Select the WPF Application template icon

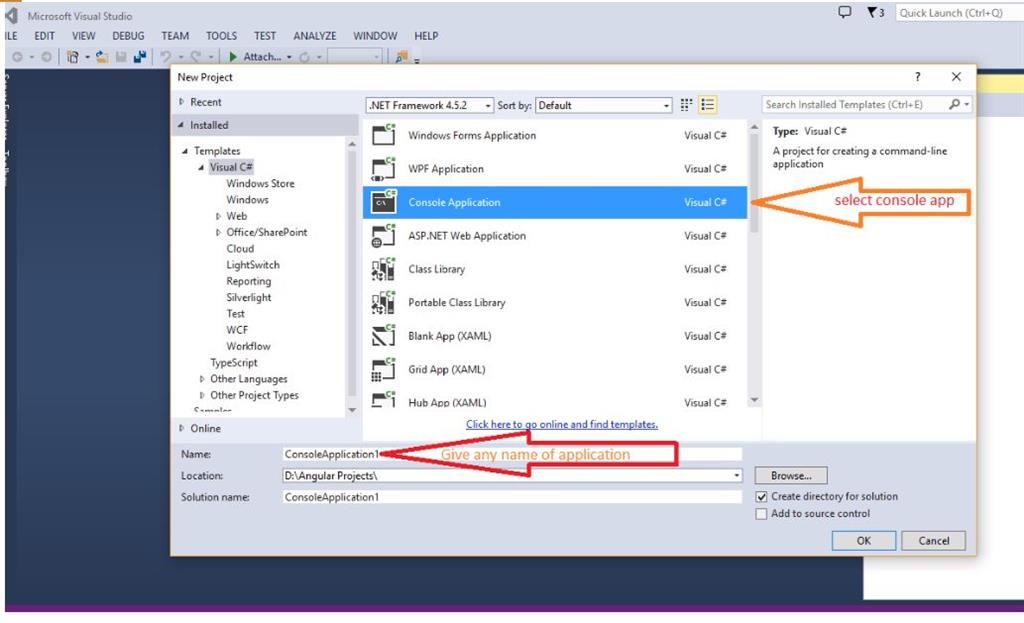point(383,168)
